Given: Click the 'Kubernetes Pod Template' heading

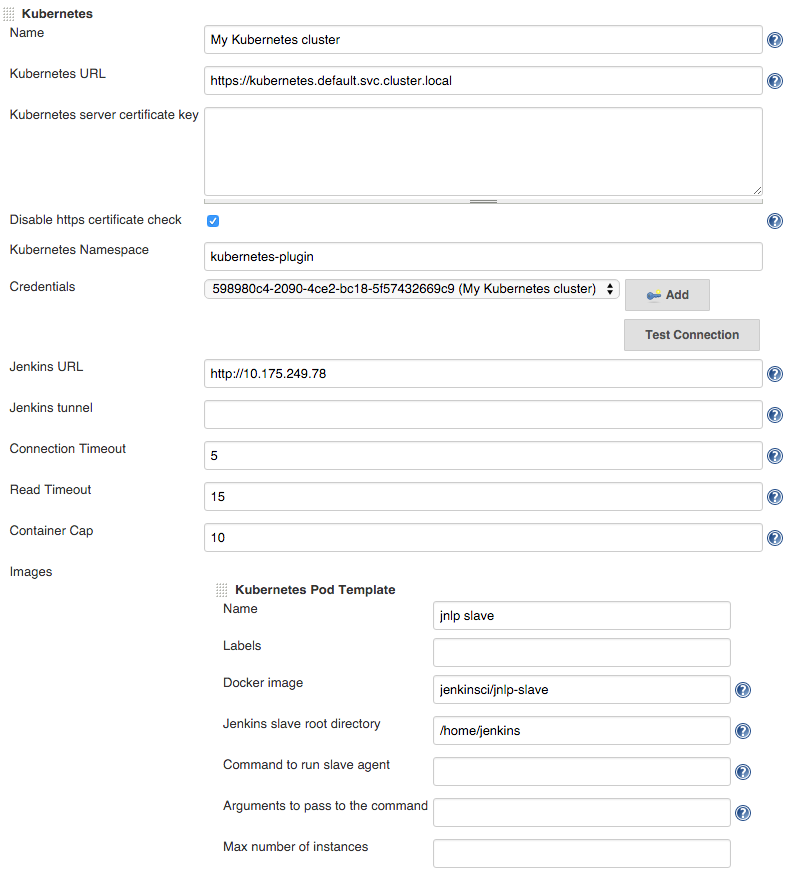Looking at the screenshot, I should [x=315, y=590].
